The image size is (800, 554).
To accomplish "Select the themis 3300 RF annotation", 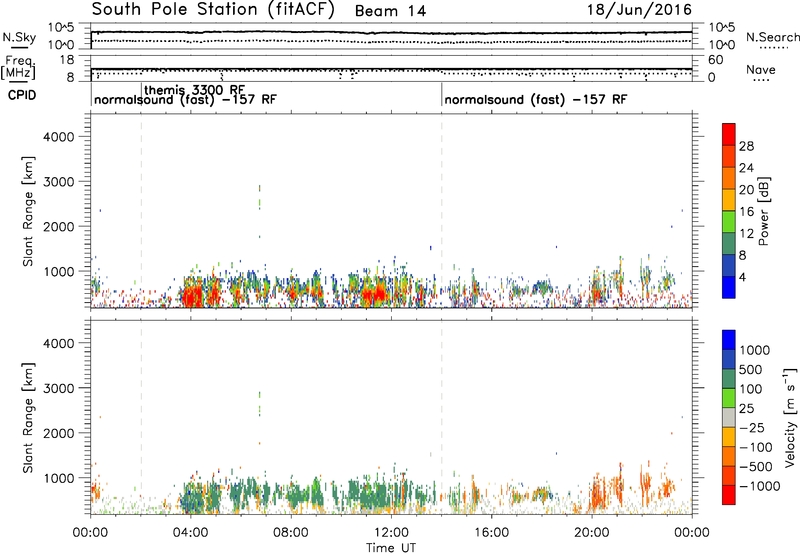I will pos(194,90).
